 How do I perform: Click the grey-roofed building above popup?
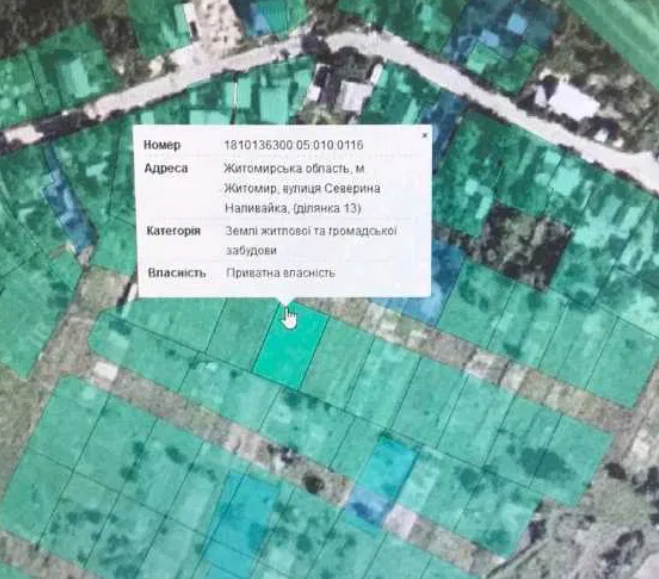tap(353, 97)
